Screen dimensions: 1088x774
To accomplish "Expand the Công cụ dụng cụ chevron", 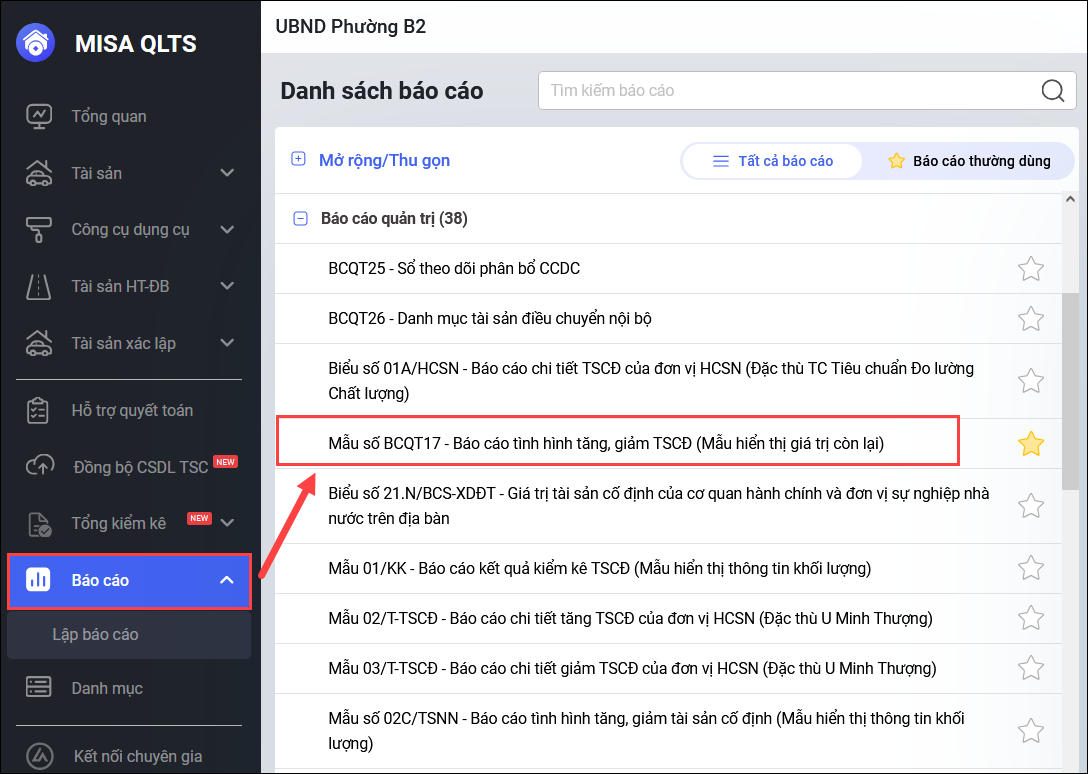I will (227, 230).
